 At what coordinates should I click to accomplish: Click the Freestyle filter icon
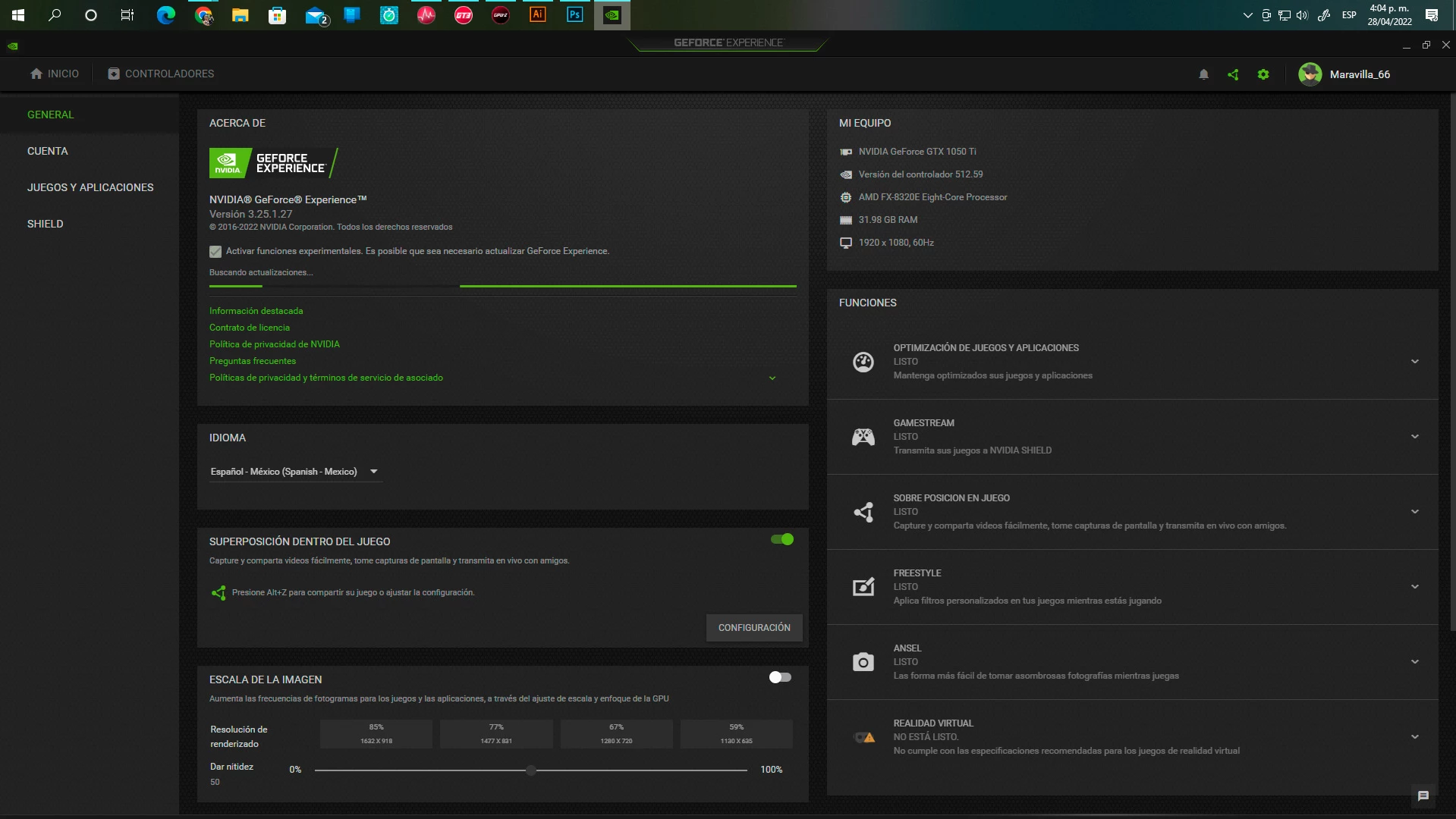863,587
